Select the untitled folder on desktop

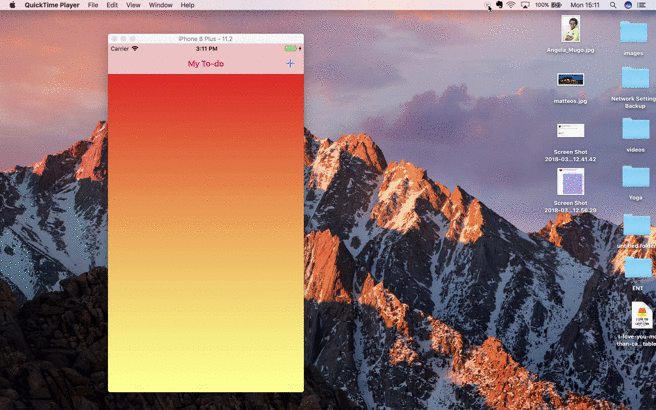pyautogui.click(x=637, y=225)
